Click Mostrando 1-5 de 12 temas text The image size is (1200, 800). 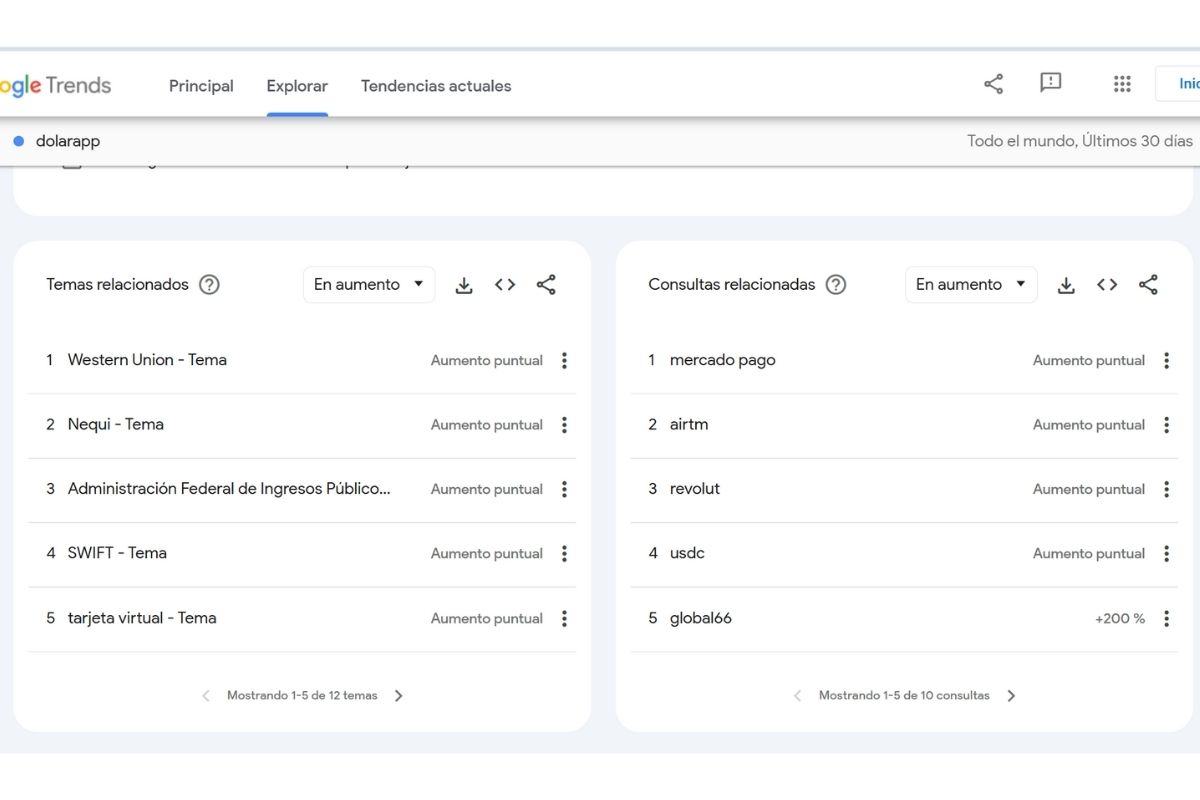(302, 696)
